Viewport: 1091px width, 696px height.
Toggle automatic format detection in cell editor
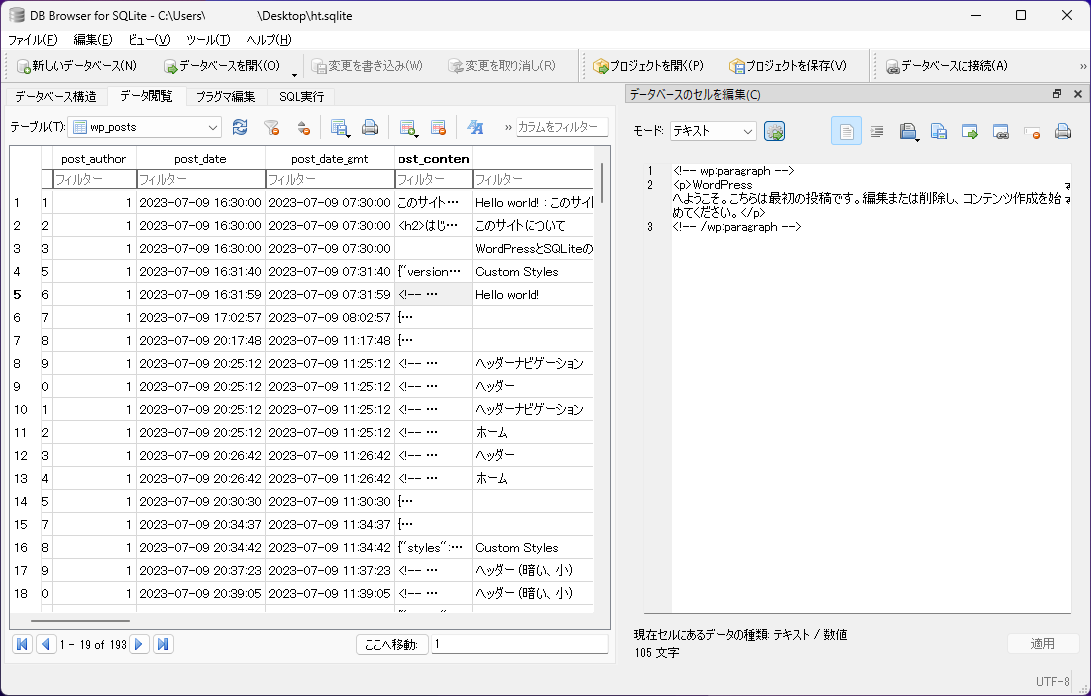pos(772,130)
